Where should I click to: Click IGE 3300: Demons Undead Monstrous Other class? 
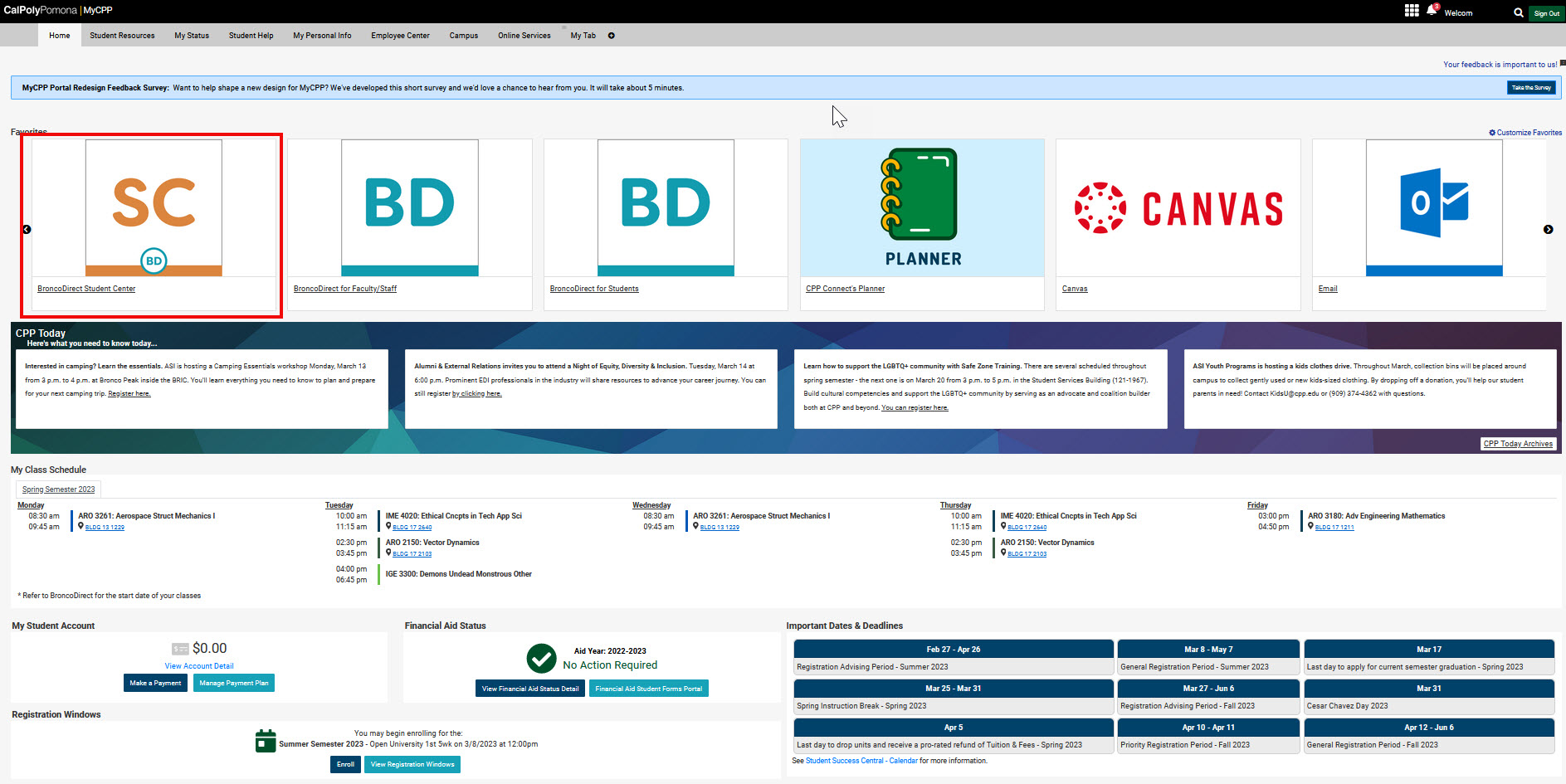point(458,574)
